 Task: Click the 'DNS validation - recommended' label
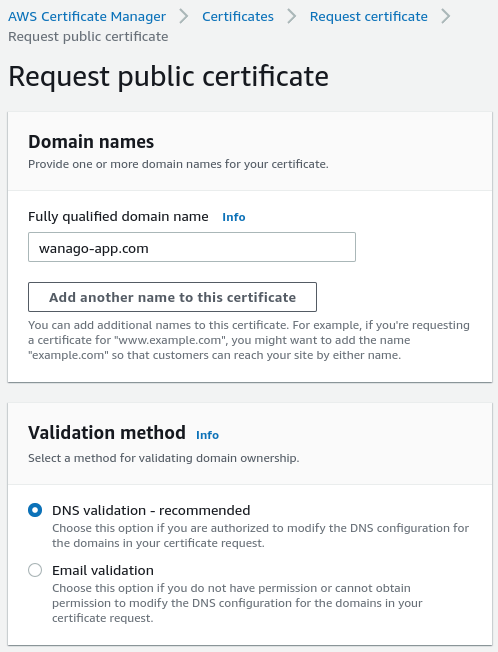click(151, 510)
